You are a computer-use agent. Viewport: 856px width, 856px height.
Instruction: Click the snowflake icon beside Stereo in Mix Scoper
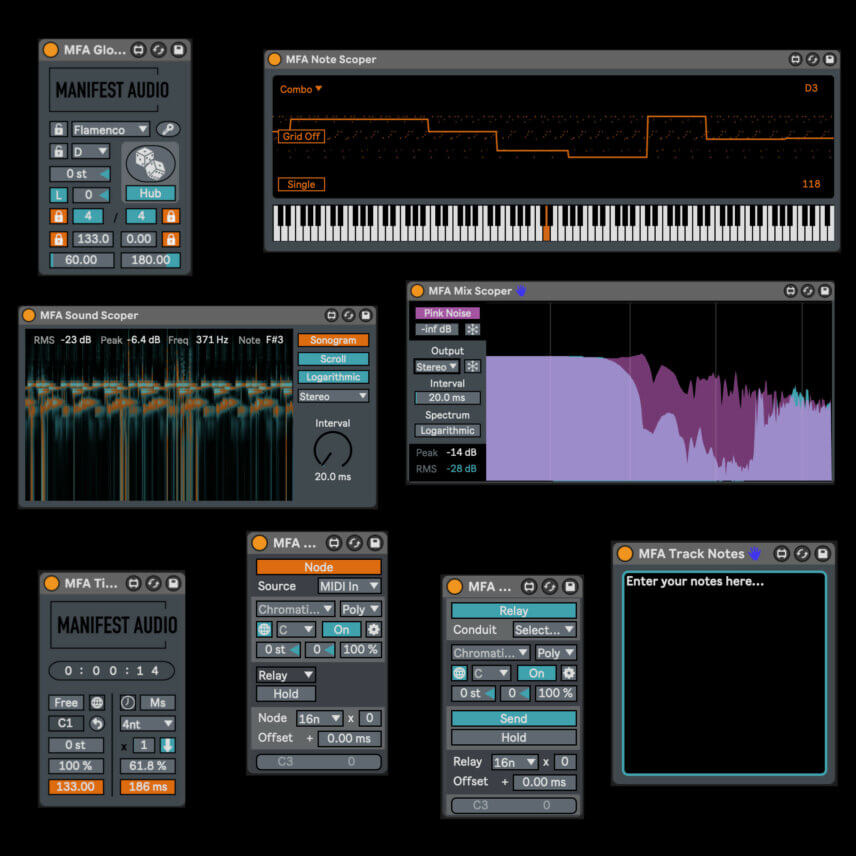point(472,366)
